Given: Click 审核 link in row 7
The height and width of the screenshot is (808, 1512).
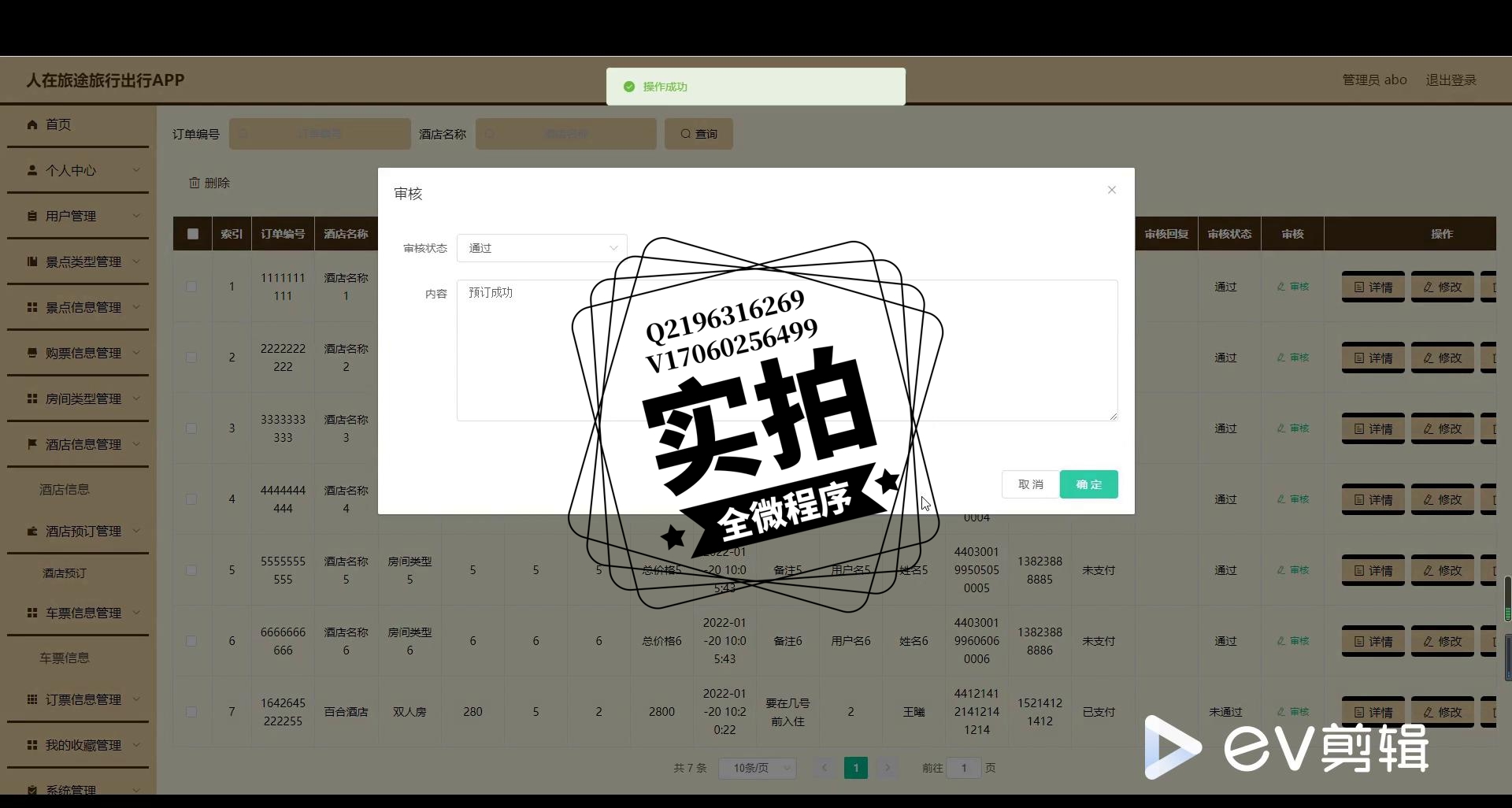Looking at the screenshot, I should tap(1293, 712).
